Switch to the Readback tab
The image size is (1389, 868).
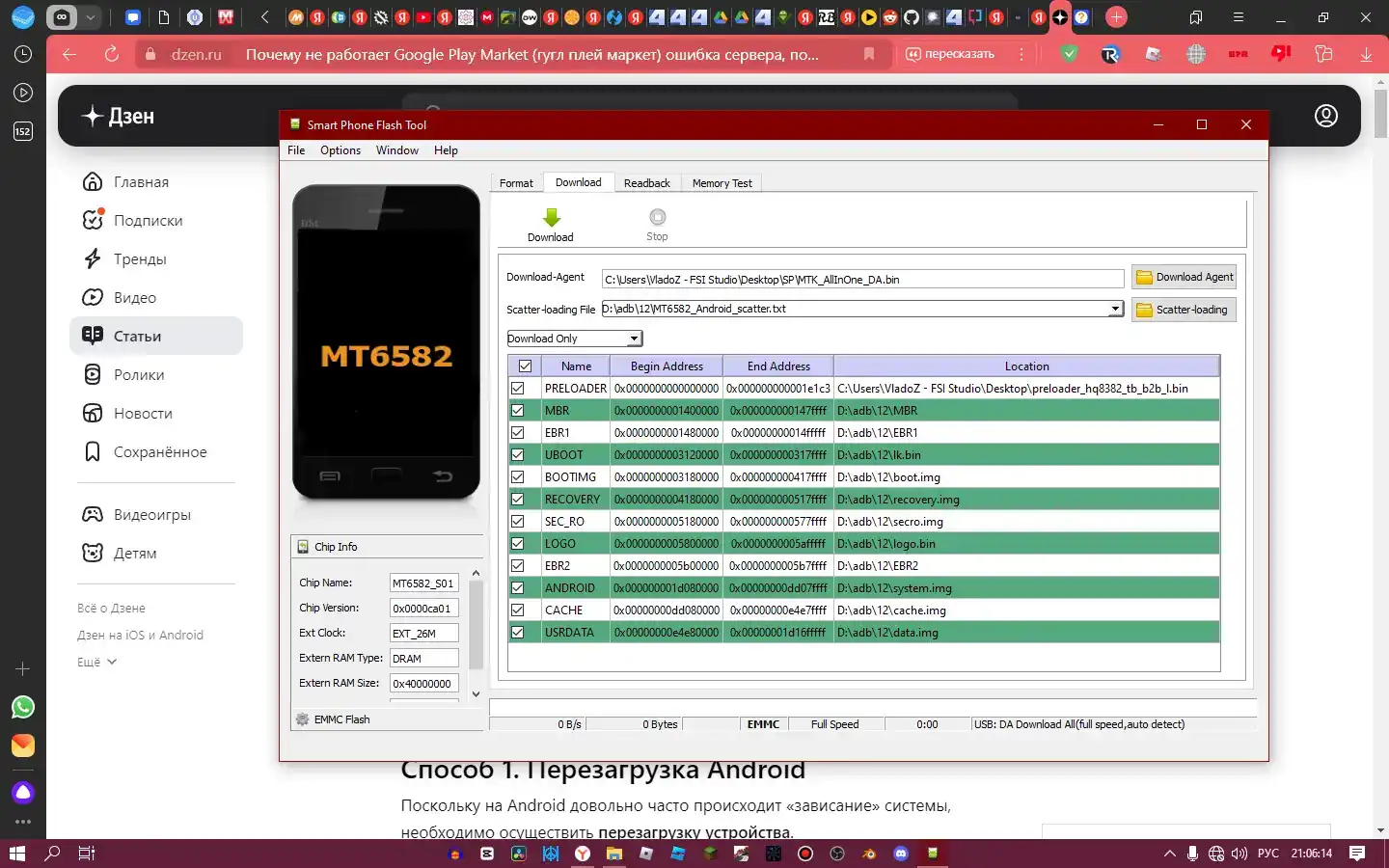pos(647,183)
